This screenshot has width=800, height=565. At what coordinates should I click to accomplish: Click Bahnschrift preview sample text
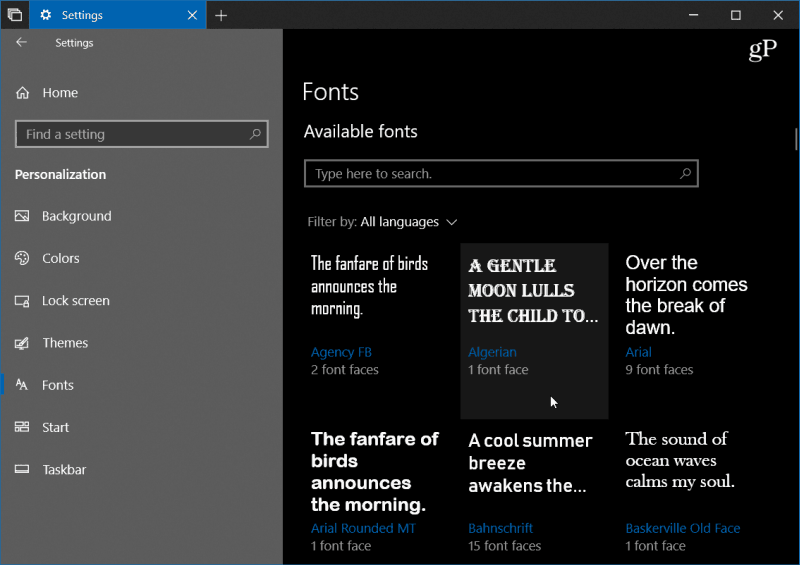point(530,463)
